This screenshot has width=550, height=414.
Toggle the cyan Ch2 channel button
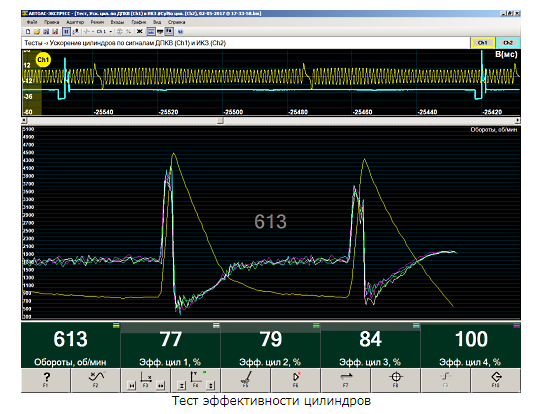[508, 43]
